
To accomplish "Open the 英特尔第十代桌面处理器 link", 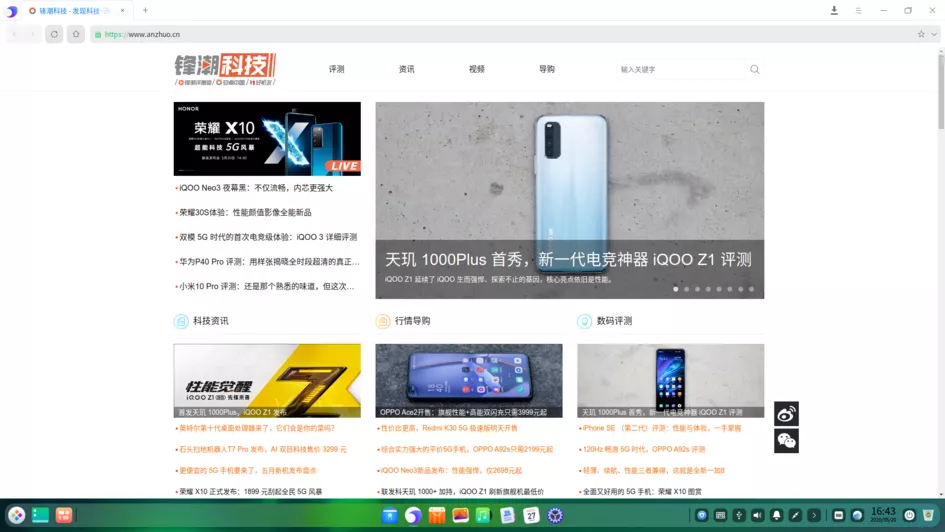I will click(257, 428).
